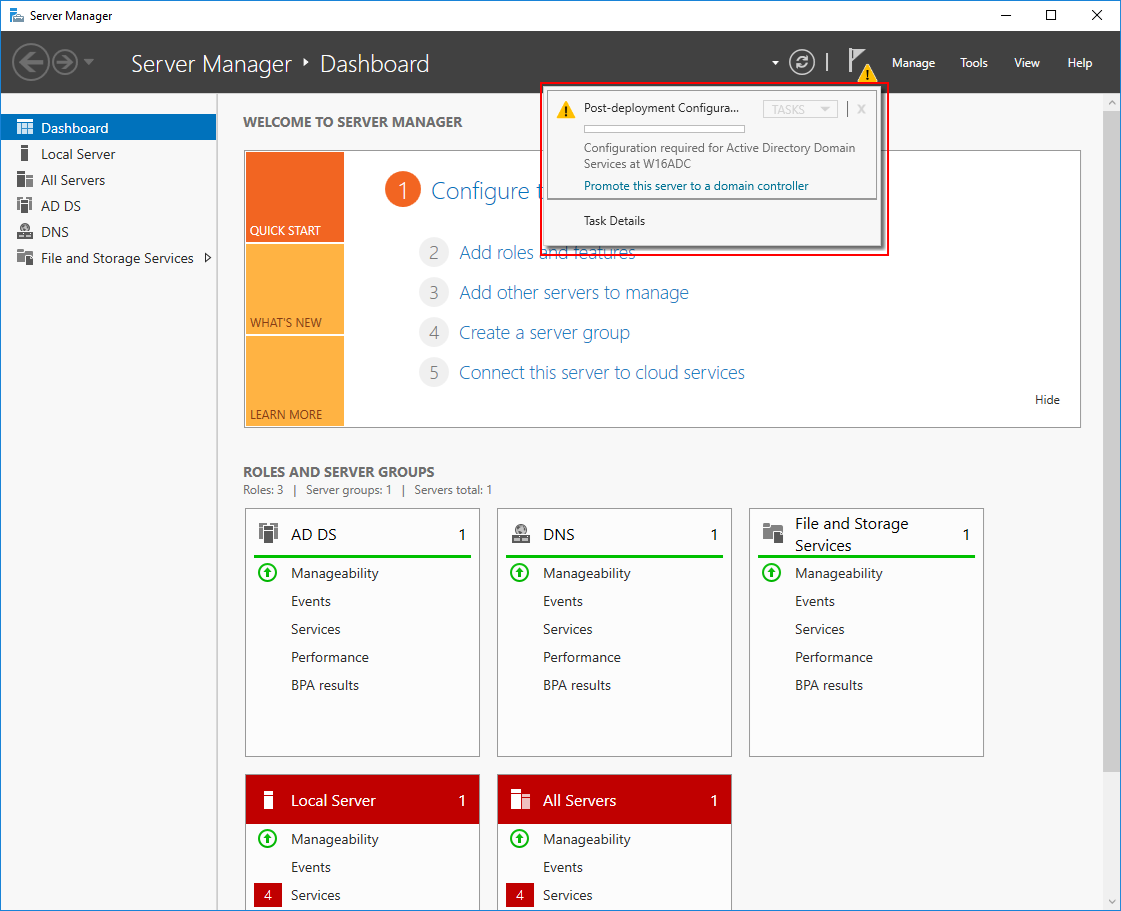Open Task Details in the notification popup
The width and height of the screenshot is (1121, 911).
pos(614,221)
